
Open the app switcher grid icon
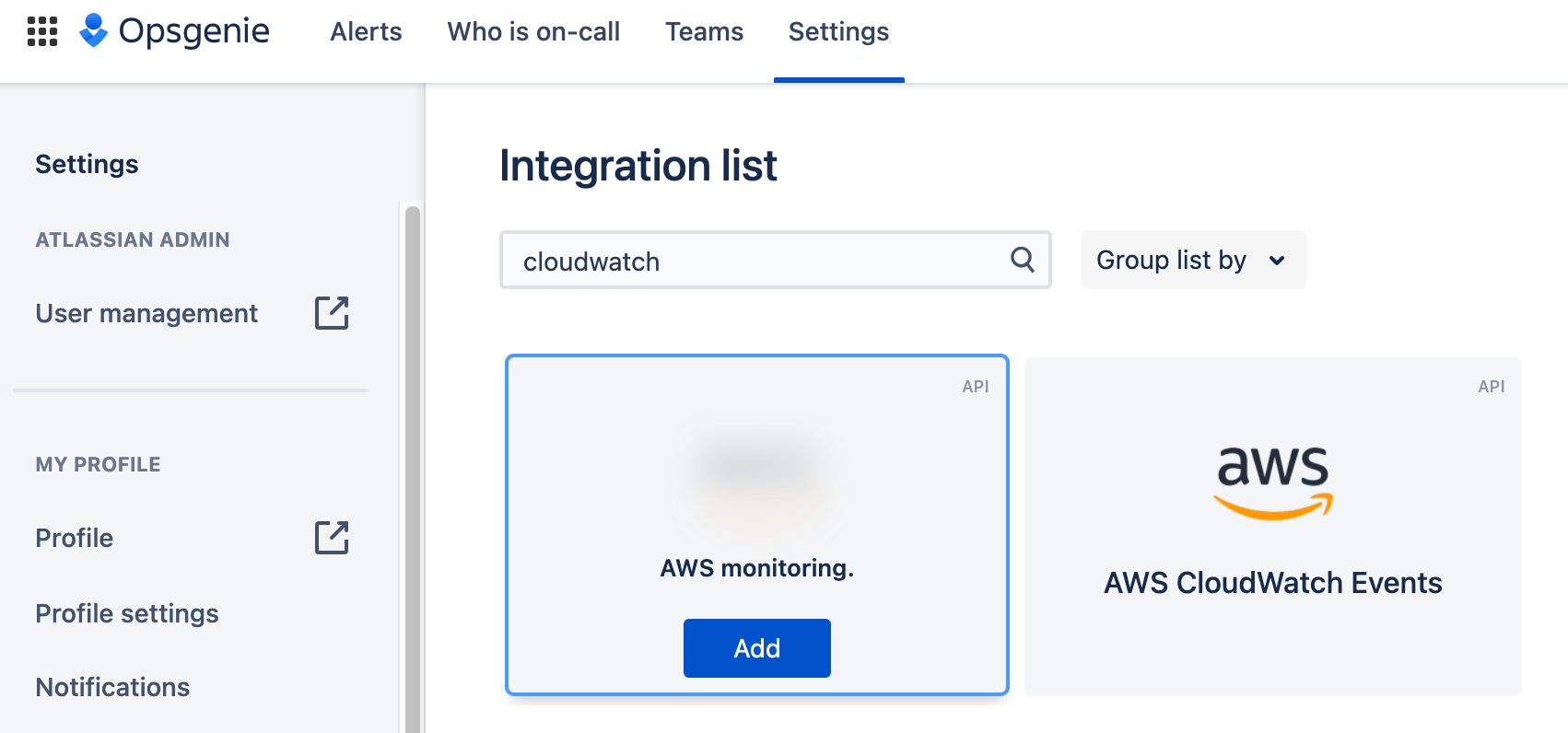[x=42, y=31]
